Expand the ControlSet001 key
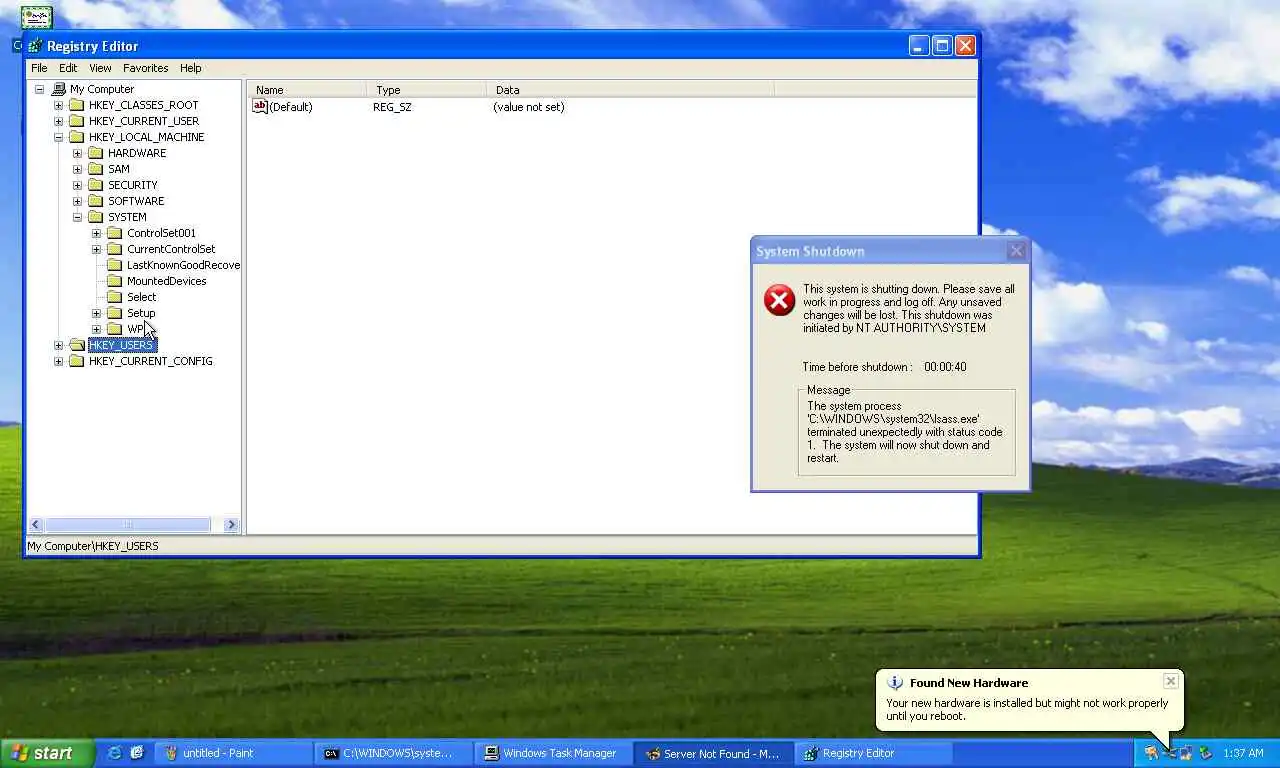 96,233
